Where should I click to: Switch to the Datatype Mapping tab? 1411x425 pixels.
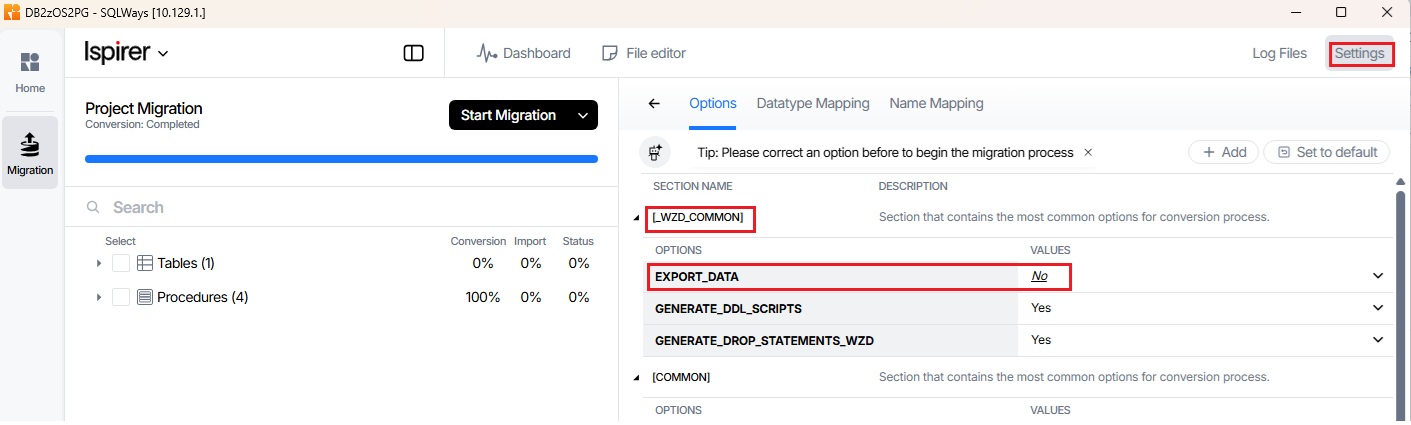pyautogui.click(x=812, y=103)
